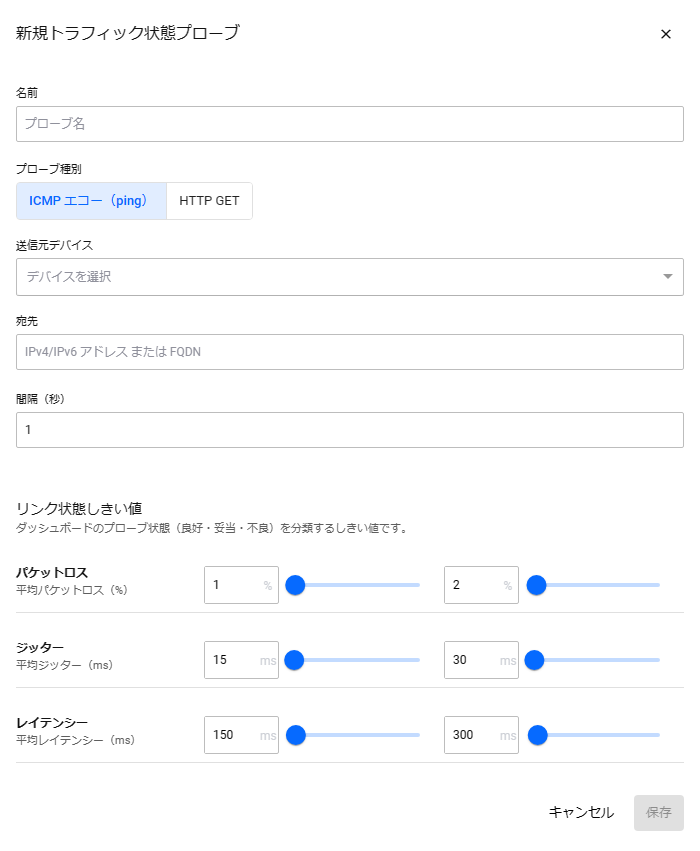Image resolution: width=700 pixels, height=851 pixels.
Task: Click the 宛先 IPv4/IPv6 address field
Action: click(349, 352)
